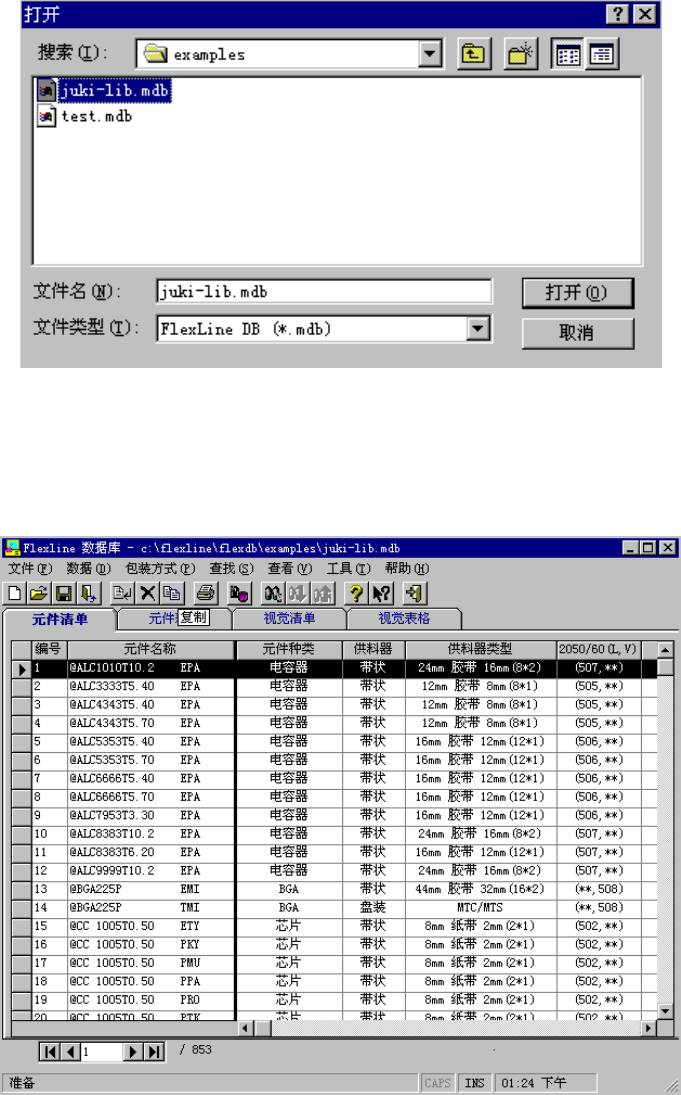
Task: Click the table vertical scrollbar up arrow
Action: (x=665, y=649)
